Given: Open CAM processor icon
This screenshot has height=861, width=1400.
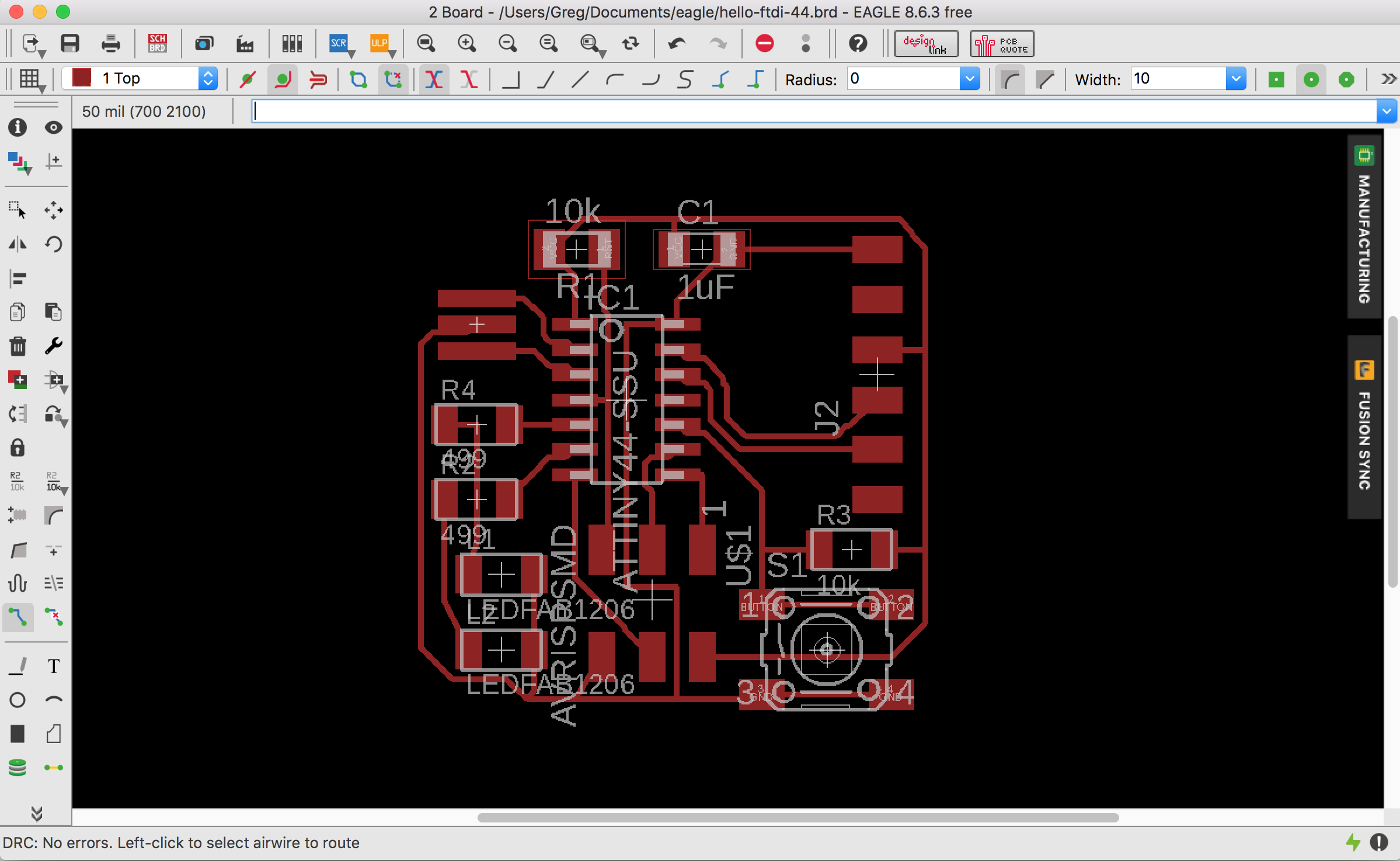Looking at the screenshot, I should [245, 44].
